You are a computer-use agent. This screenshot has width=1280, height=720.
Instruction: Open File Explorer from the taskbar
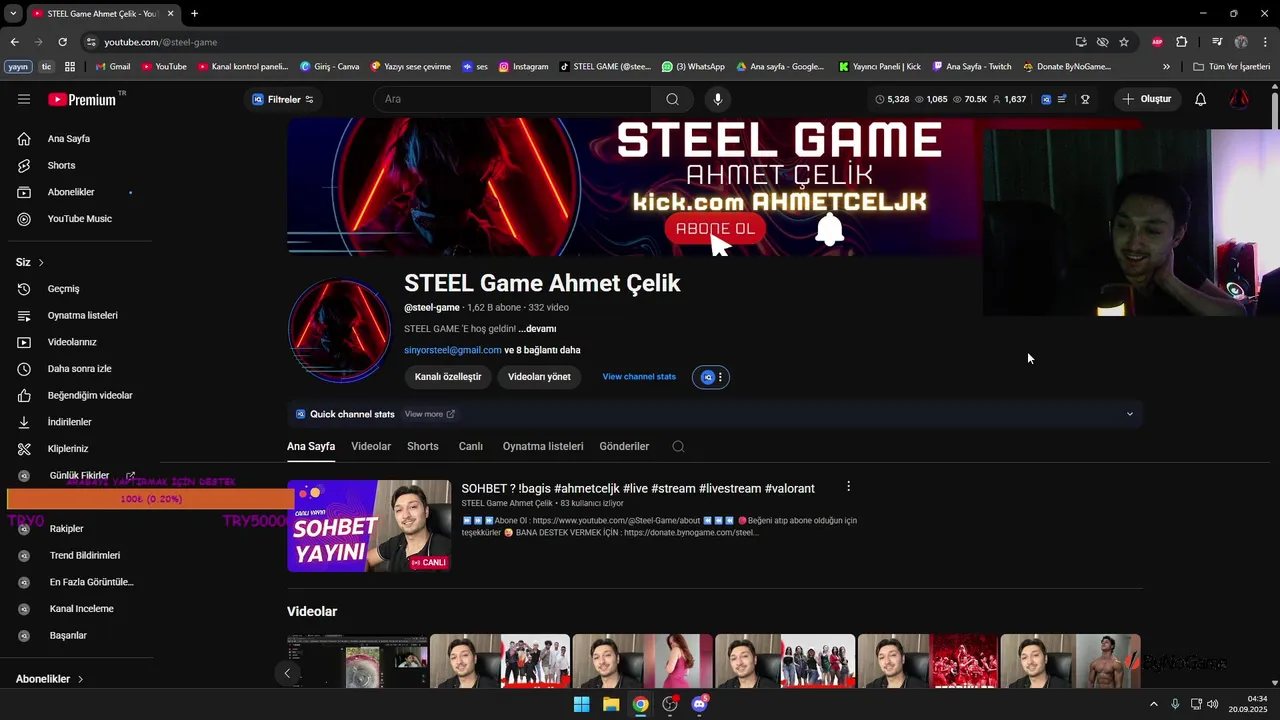point(611,704)
